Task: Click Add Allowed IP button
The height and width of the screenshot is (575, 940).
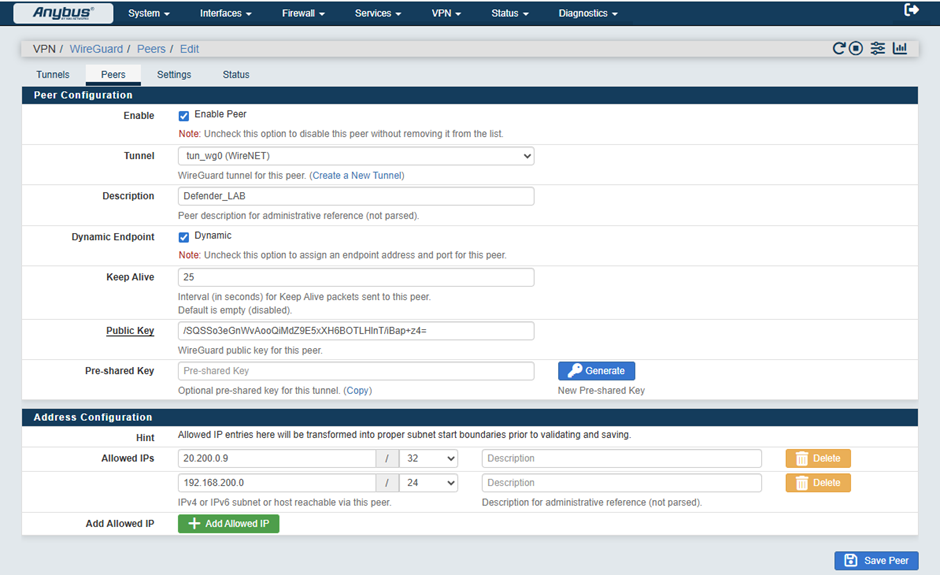Action: 228,524
